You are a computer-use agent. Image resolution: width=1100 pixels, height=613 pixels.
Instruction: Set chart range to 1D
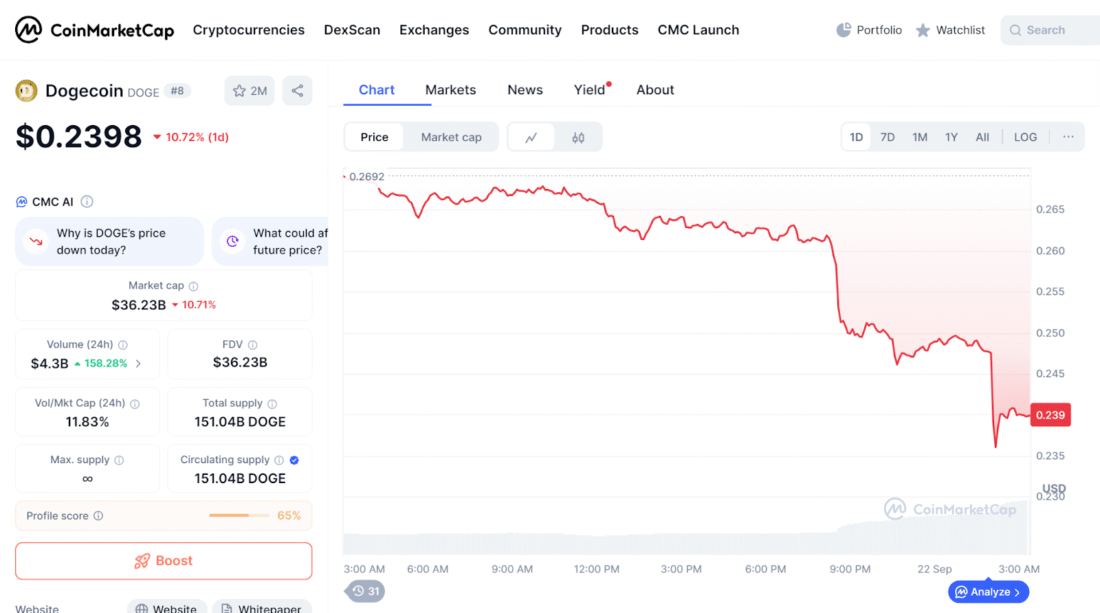click(857, 137)
